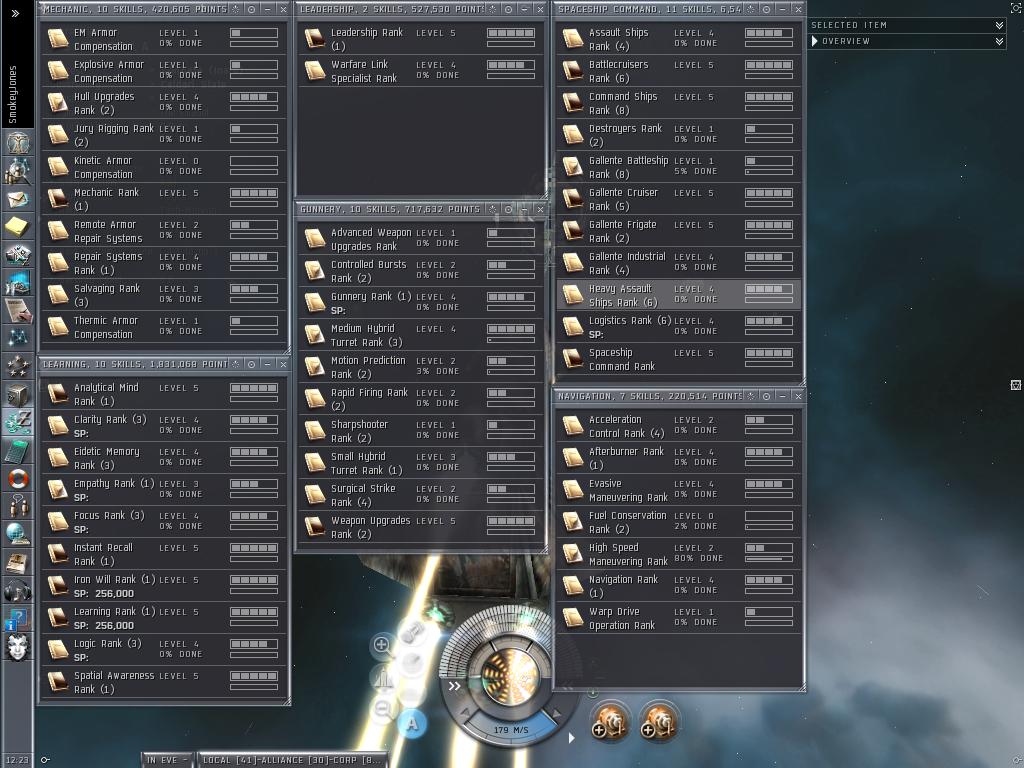The image size is (1024, 768).
Task: Collapse the Overview panel chevron
Action: click(x=999, y=41)
